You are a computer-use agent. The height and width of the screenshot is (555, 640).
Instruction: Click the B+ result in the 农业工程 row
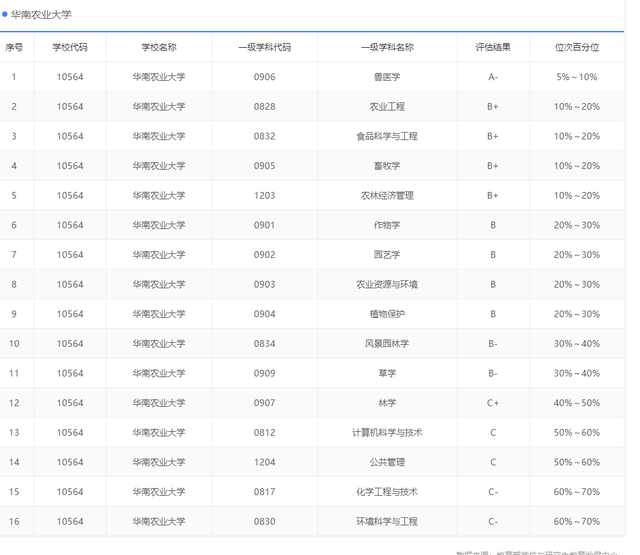493,107
